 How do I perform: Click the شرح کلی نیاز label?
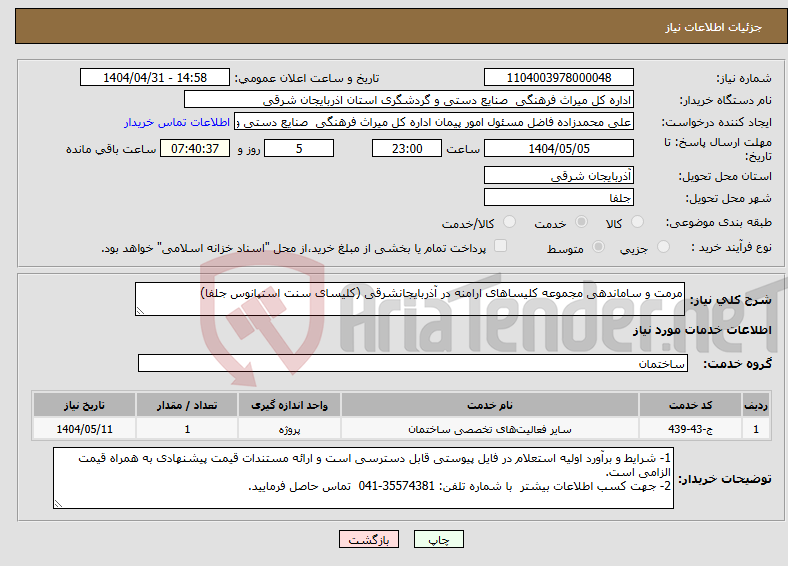click(731, 300)
